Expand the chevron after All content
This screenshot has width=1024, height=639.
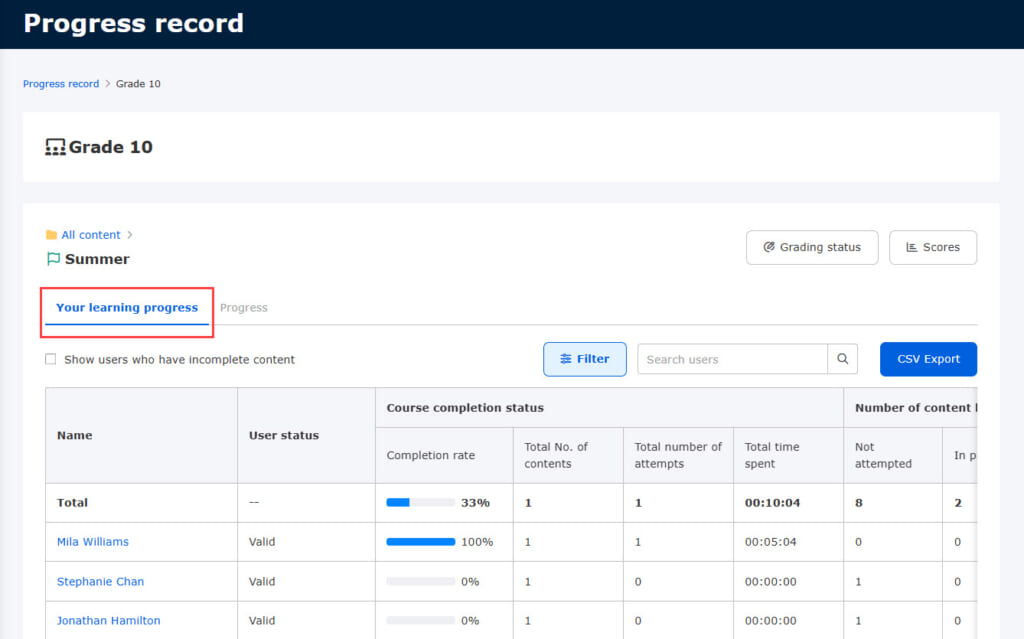(130, 235)
